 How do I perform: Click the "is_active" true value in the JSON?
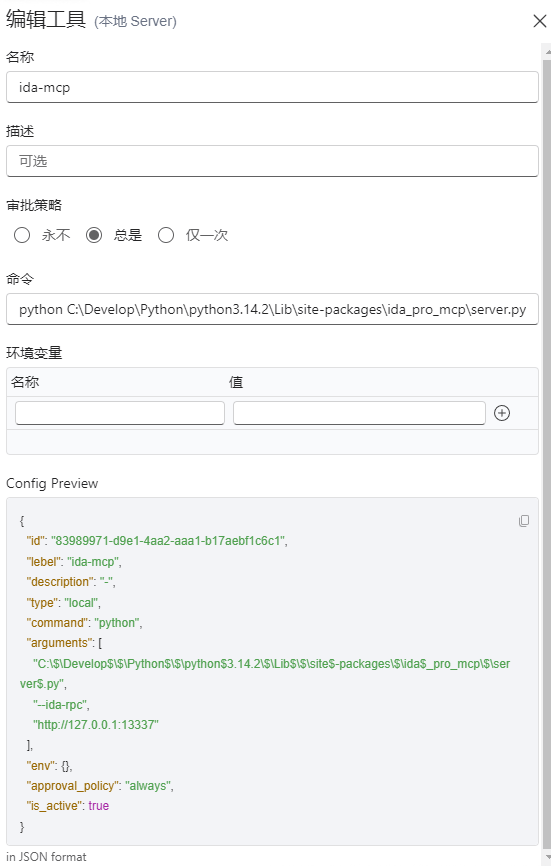pos(99,806)
